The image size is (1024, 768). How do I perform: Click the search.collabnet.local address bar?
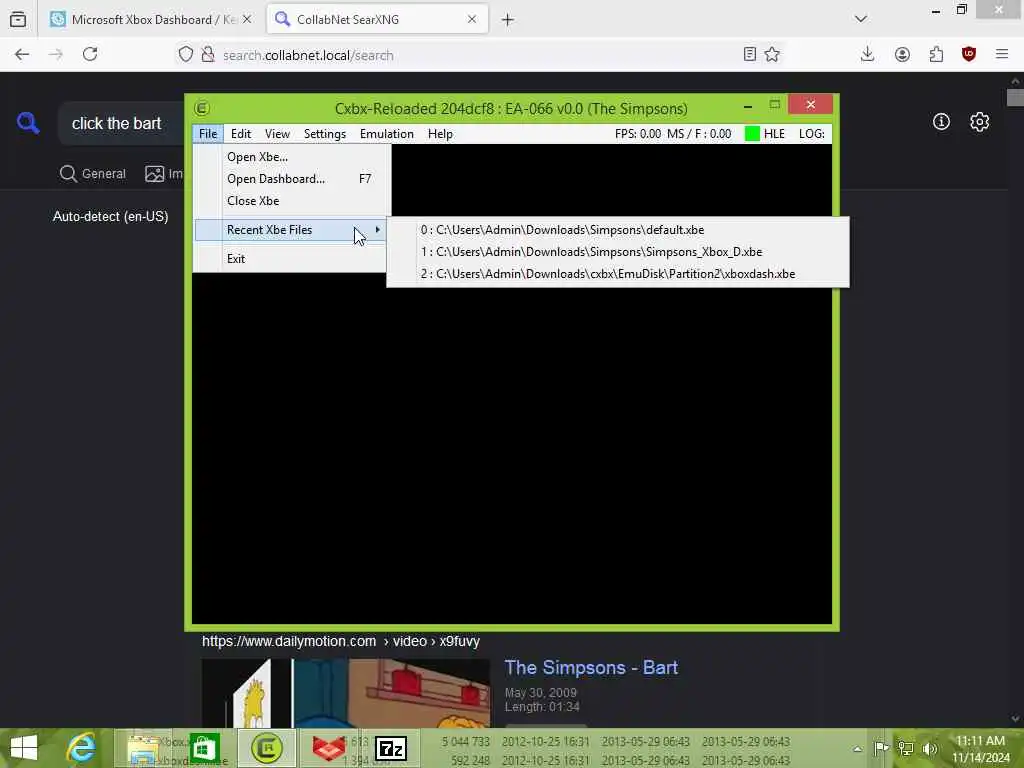pyautogui.click(x=481, y=55)
